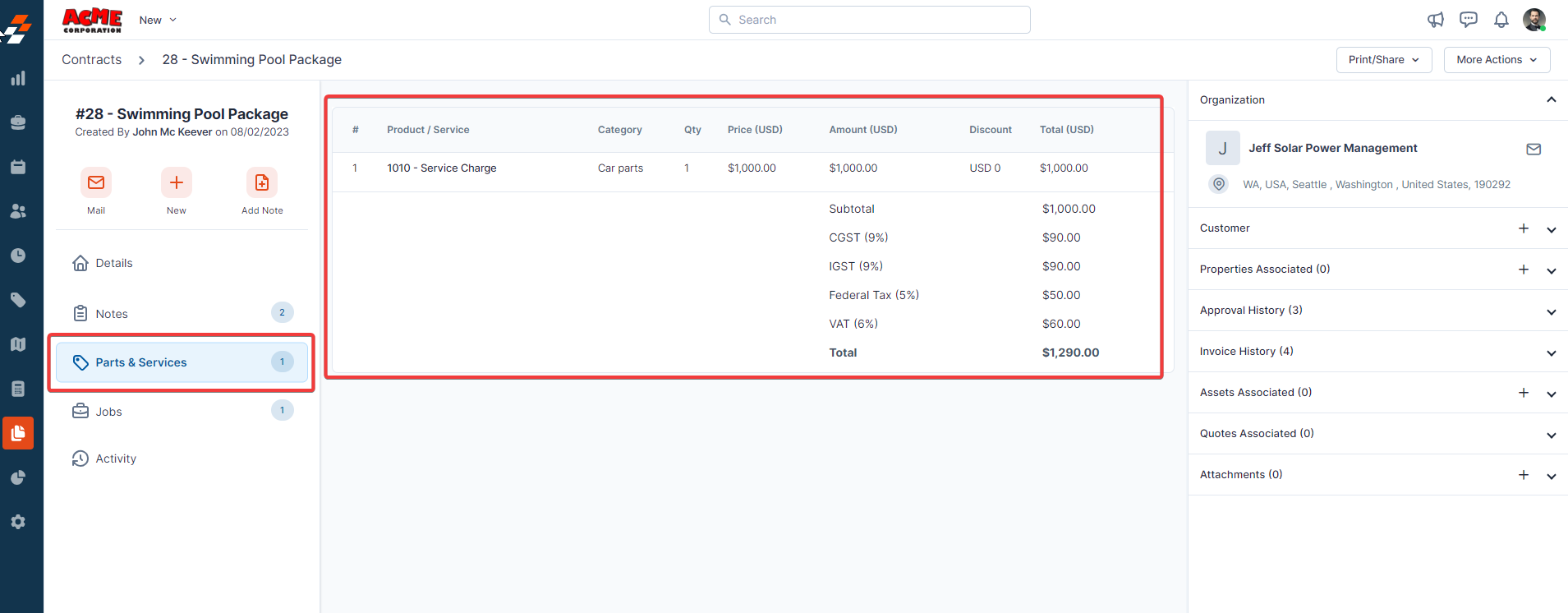Open the notifications bell
The height and width of the screenshot is (613, 1568).
tap(1501, 20)
